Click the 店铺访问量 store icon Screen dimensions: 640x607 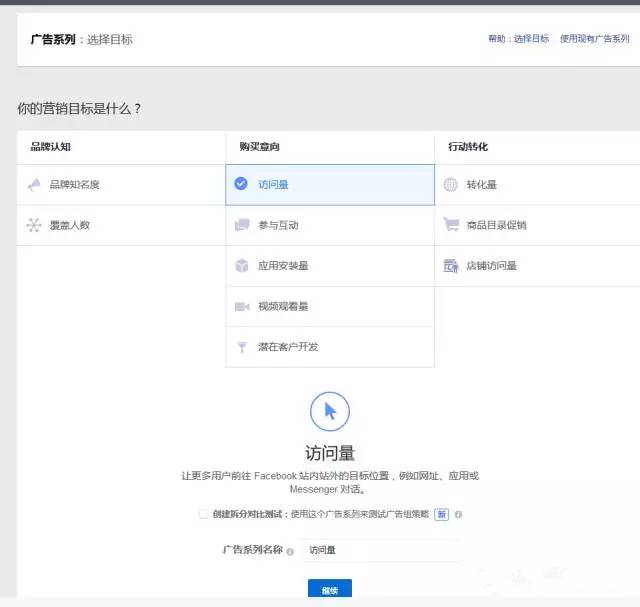click(451, 266)
